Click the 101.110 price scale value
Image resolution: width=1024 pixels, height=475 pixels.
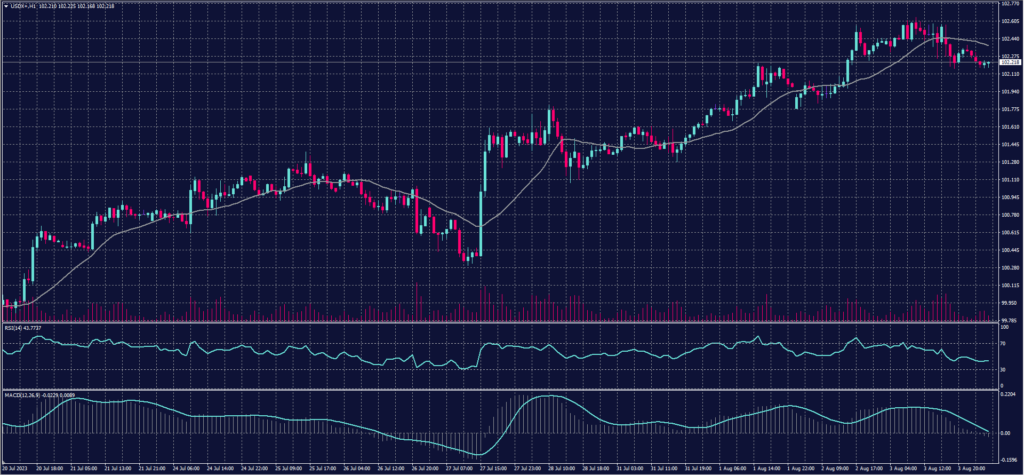pyautogui.click(x=1008, y=179)
